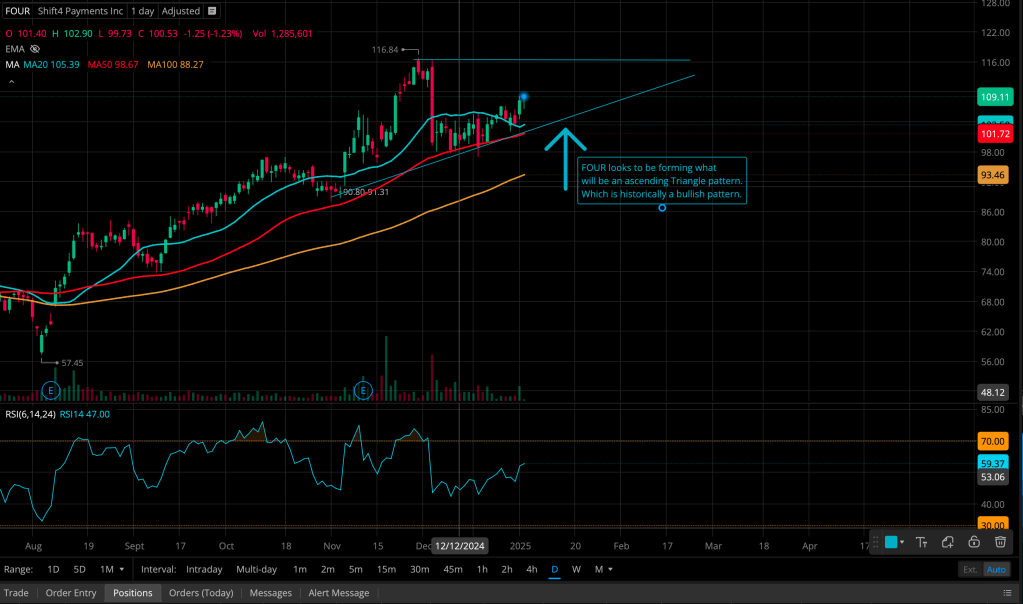Toggle EMA visibility with the eye icon
1023x604 pixels.
pyautogui.click(x=34, y=48)
